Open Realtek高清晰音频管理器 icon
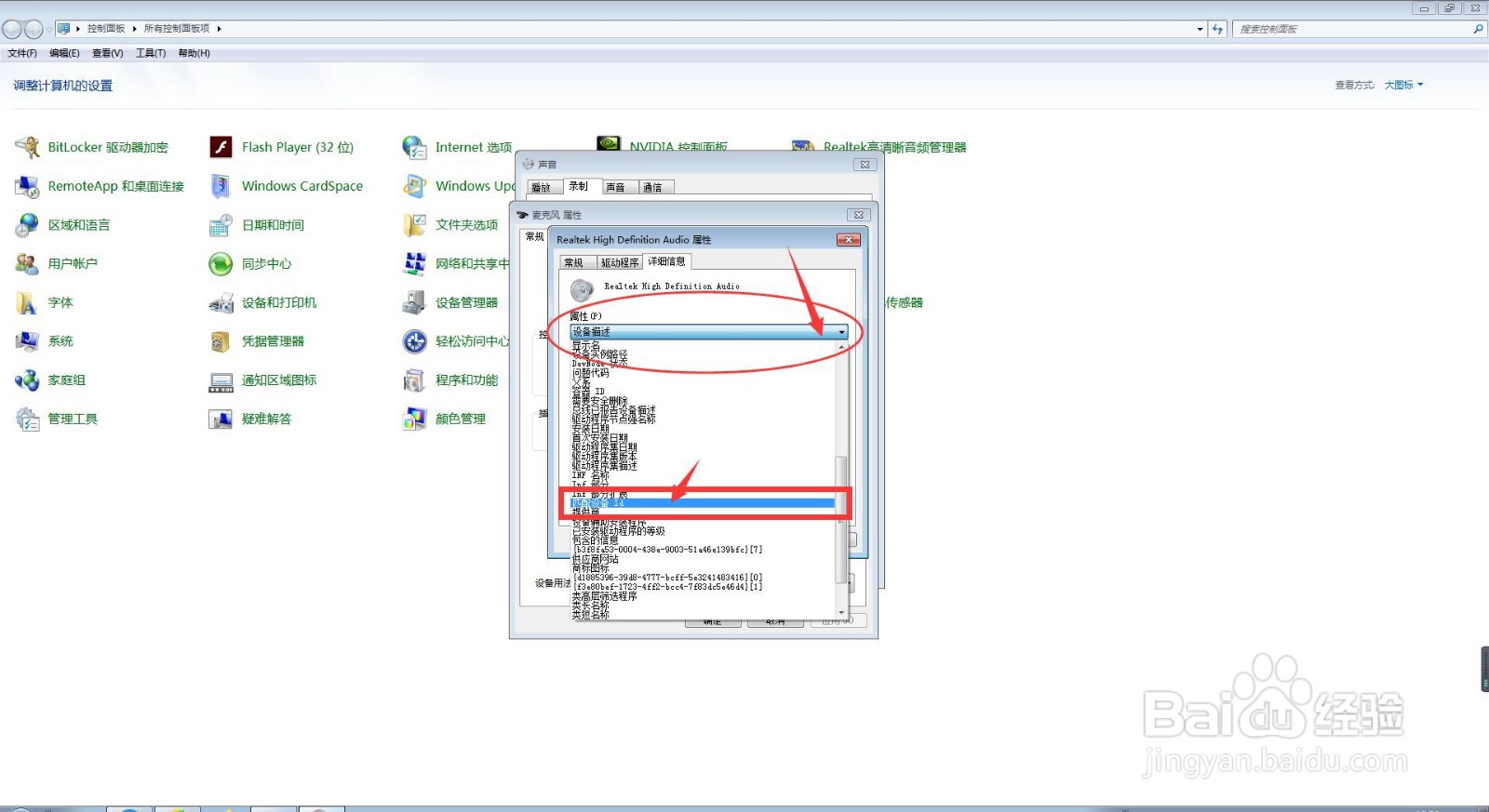 point(803,146)
